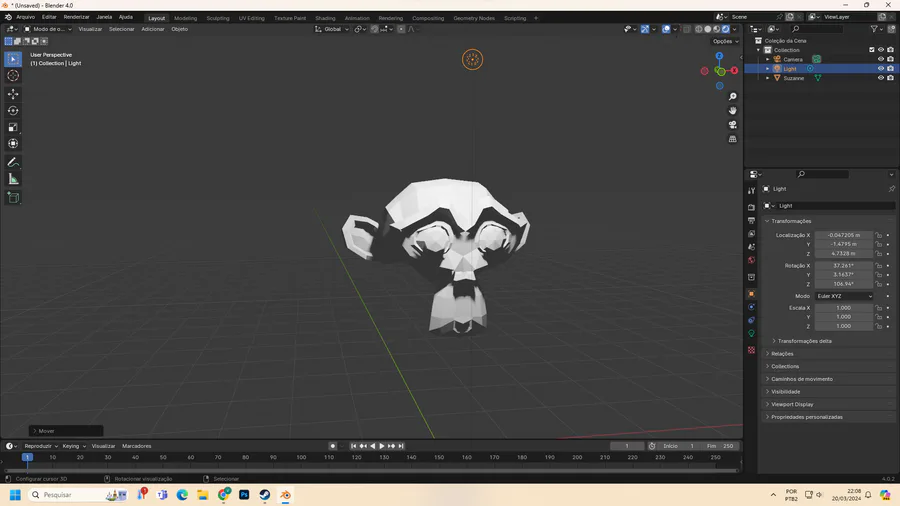Click the play animation button
This screenshot has width=900, height=506.
[382, 446]
